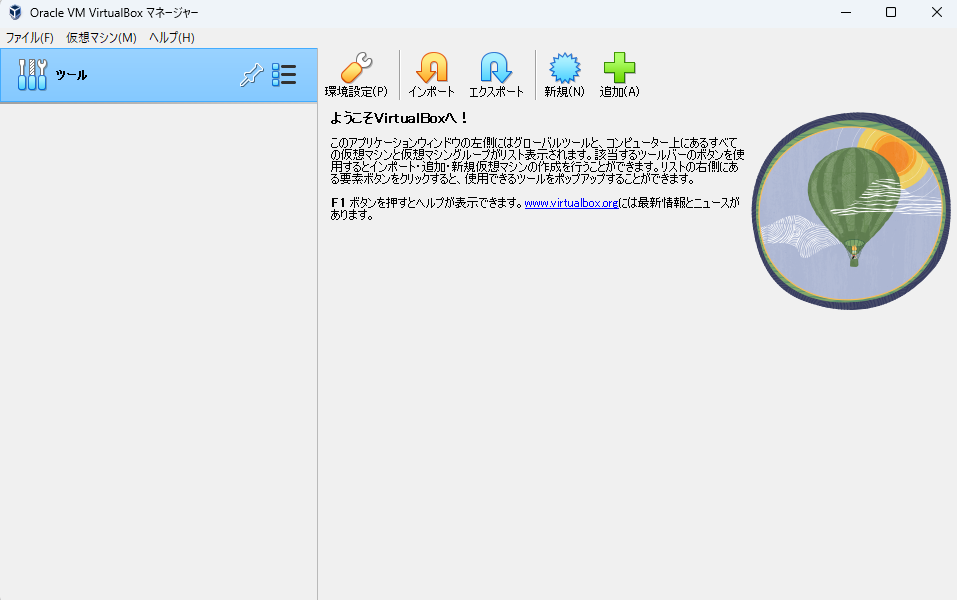957x600 pixels.
Task: Close the VirtualBox Manager window
Action: pyautogui.click(x=935, y=12)
